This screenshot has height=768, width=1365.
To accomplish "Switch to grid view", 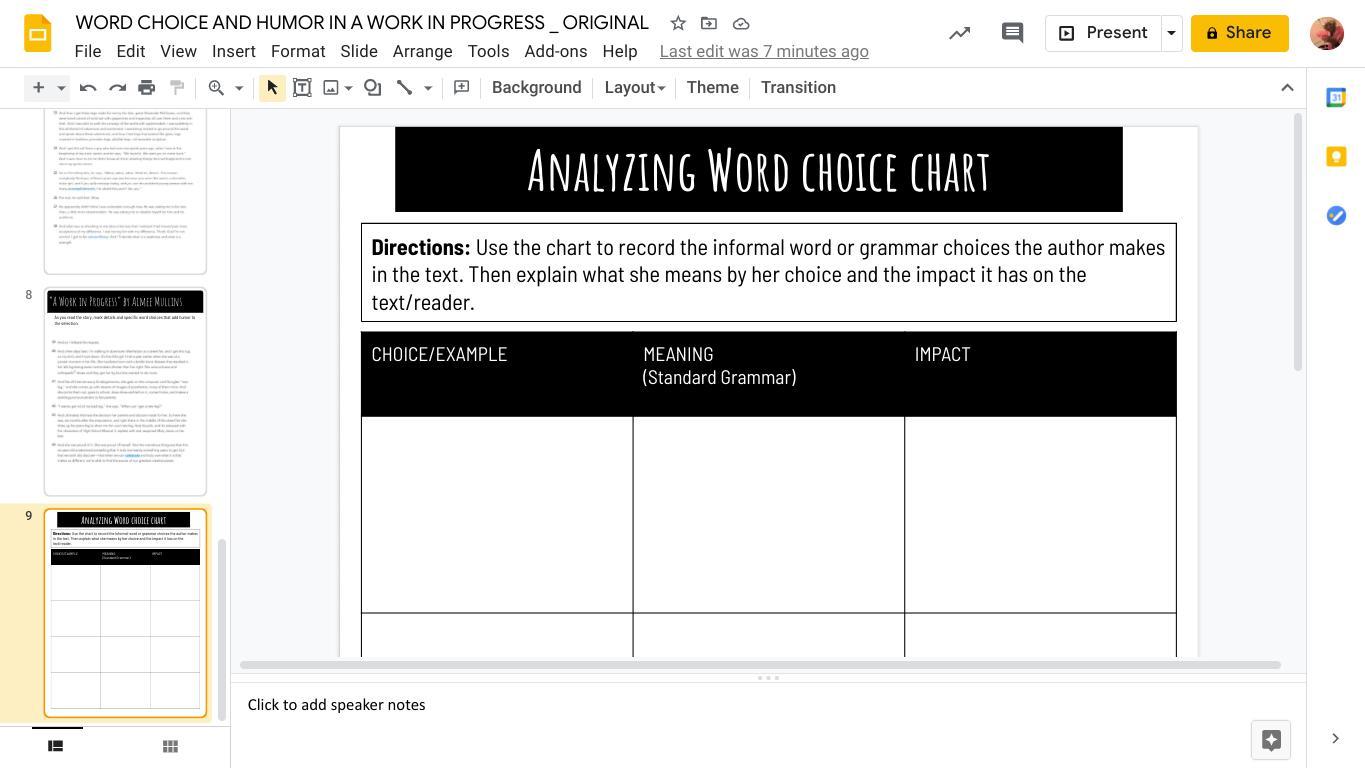I will (x=170, y=746).
